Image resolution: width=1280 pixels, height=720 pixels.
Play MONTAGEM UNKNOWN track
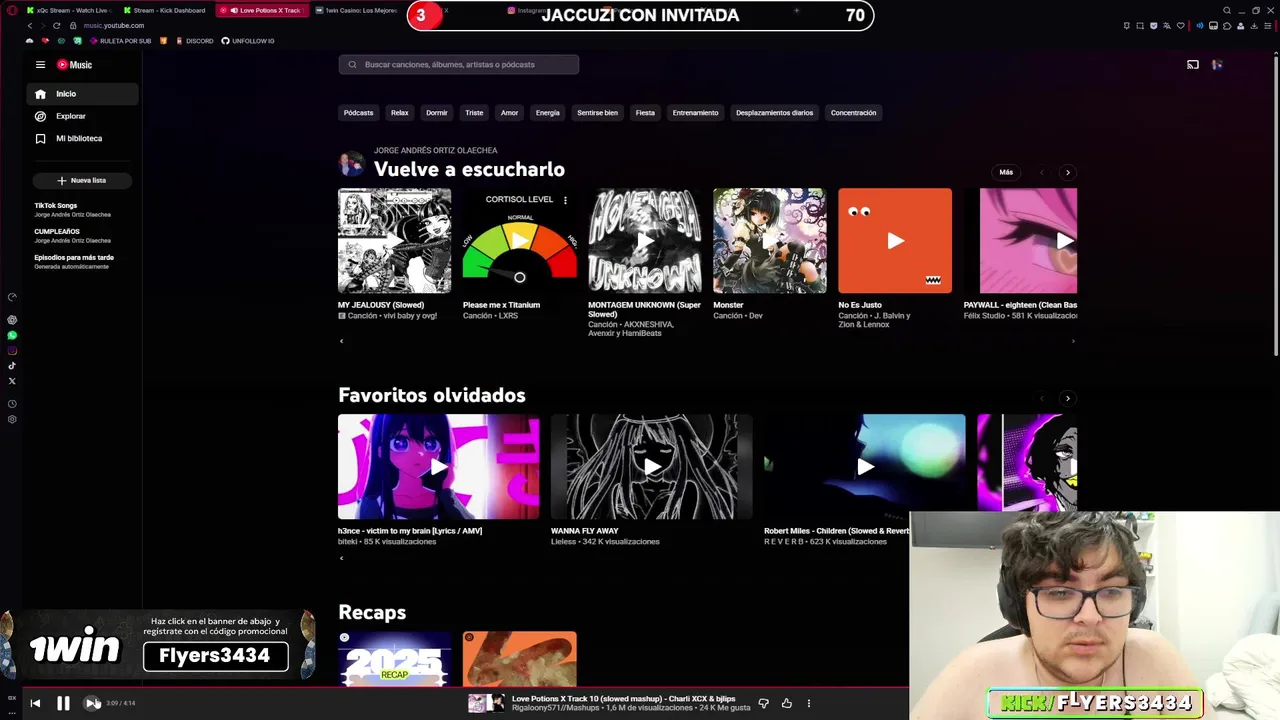tap(645, 241)
